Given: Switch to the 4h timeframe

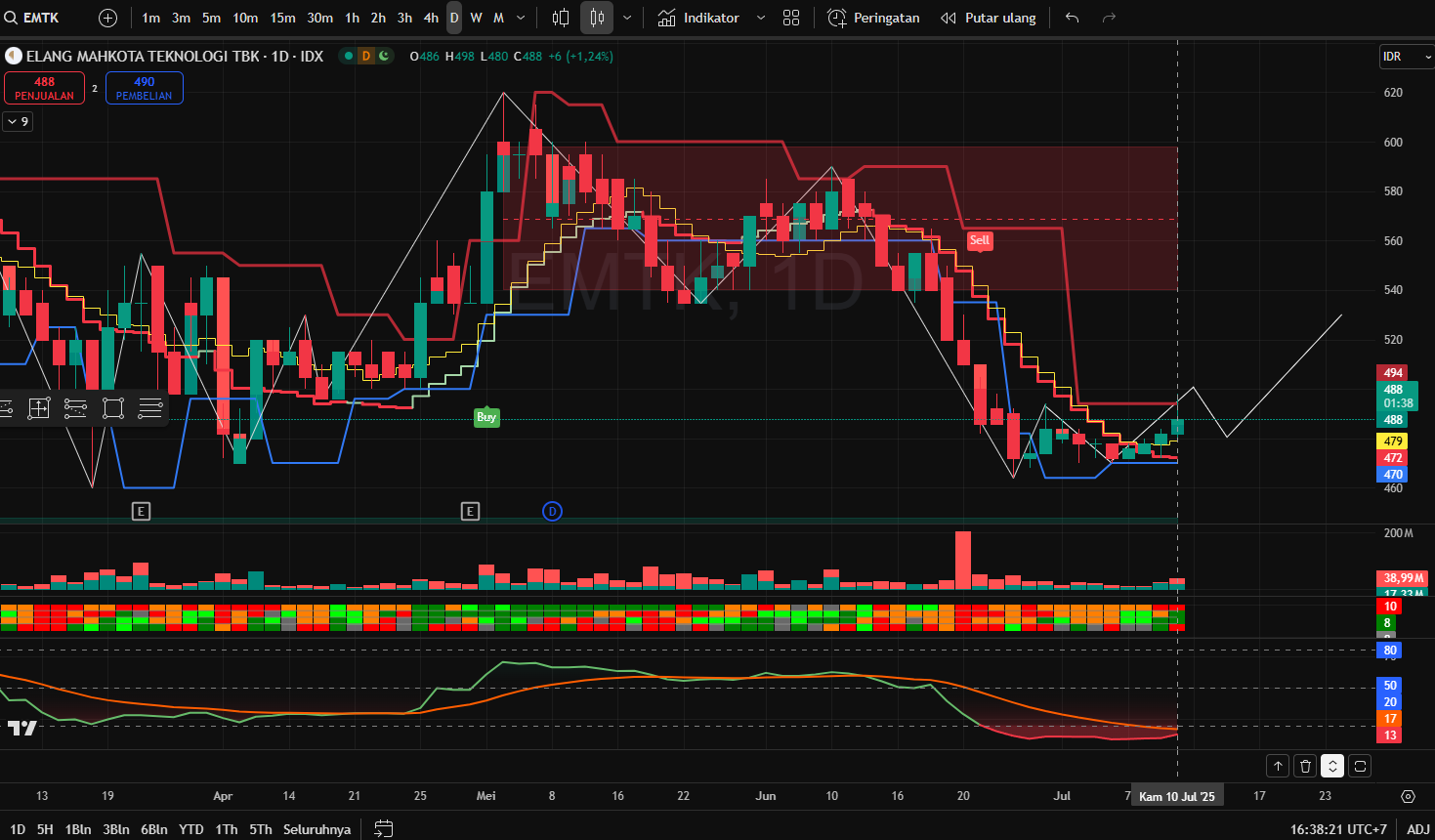Looking at the screenshot, I should pos(431,18).
